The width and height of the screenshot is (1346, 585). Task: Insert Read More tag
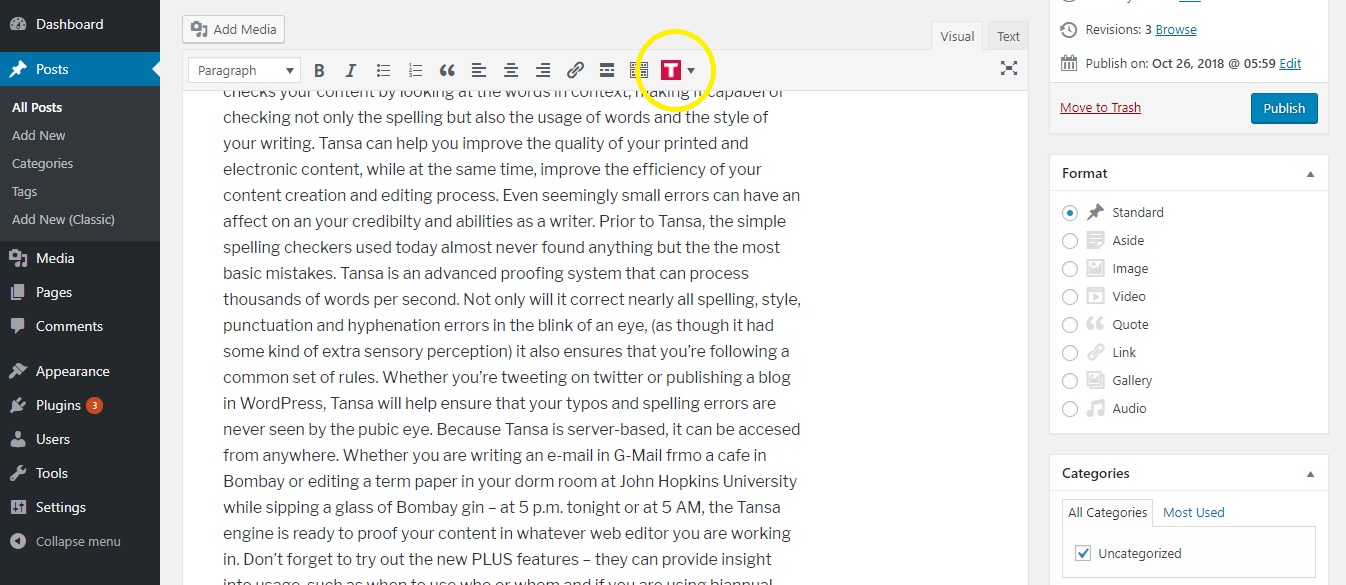(x=607, y=70)
